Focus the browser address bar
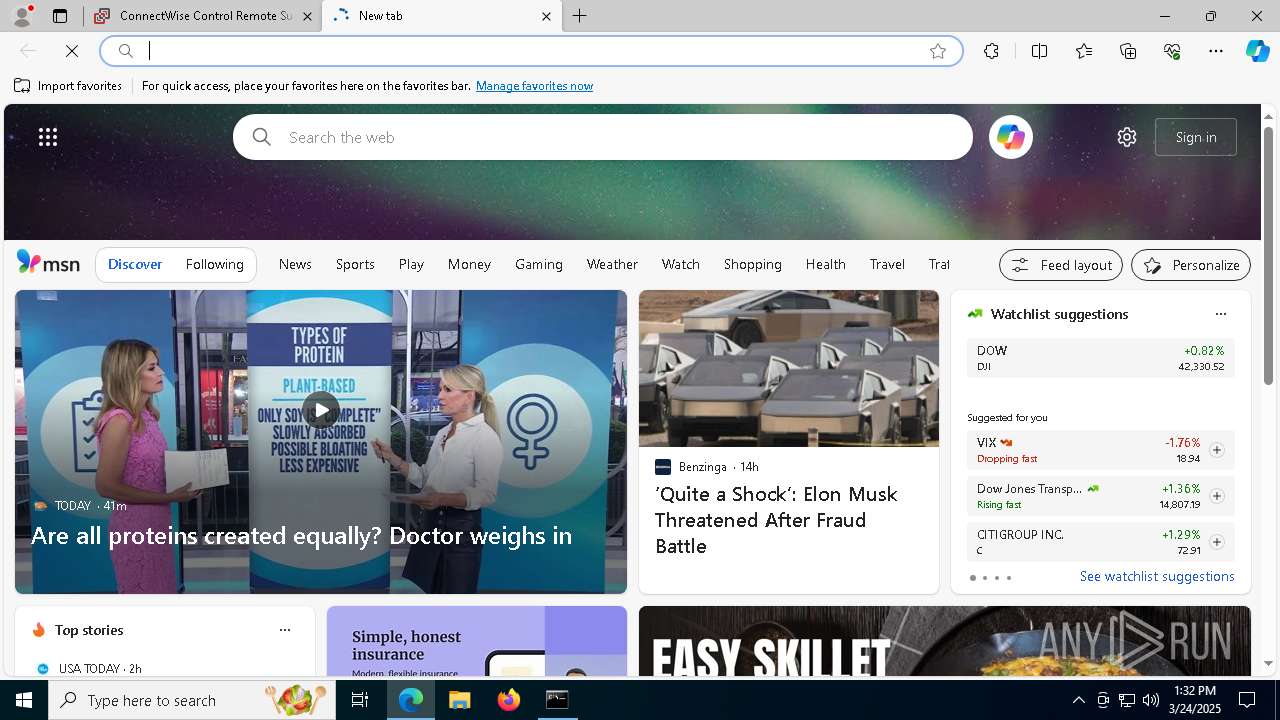 click(530, 51)
